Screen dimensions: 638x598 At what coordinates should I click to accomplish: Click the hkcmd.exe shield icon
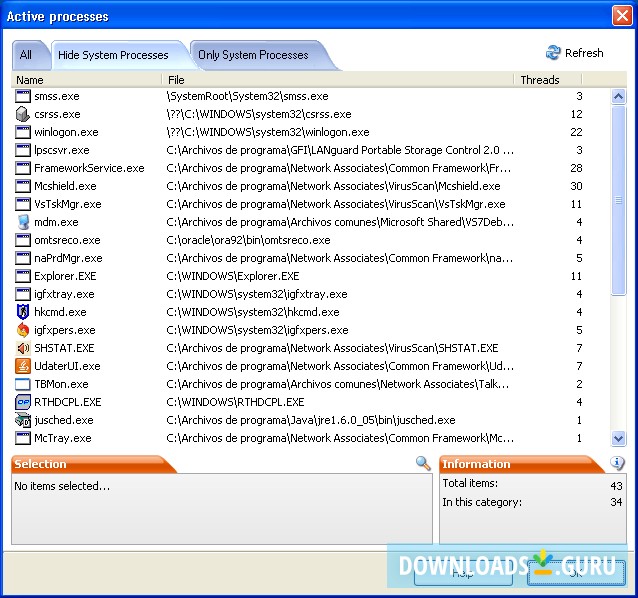(x=23, y=312)
